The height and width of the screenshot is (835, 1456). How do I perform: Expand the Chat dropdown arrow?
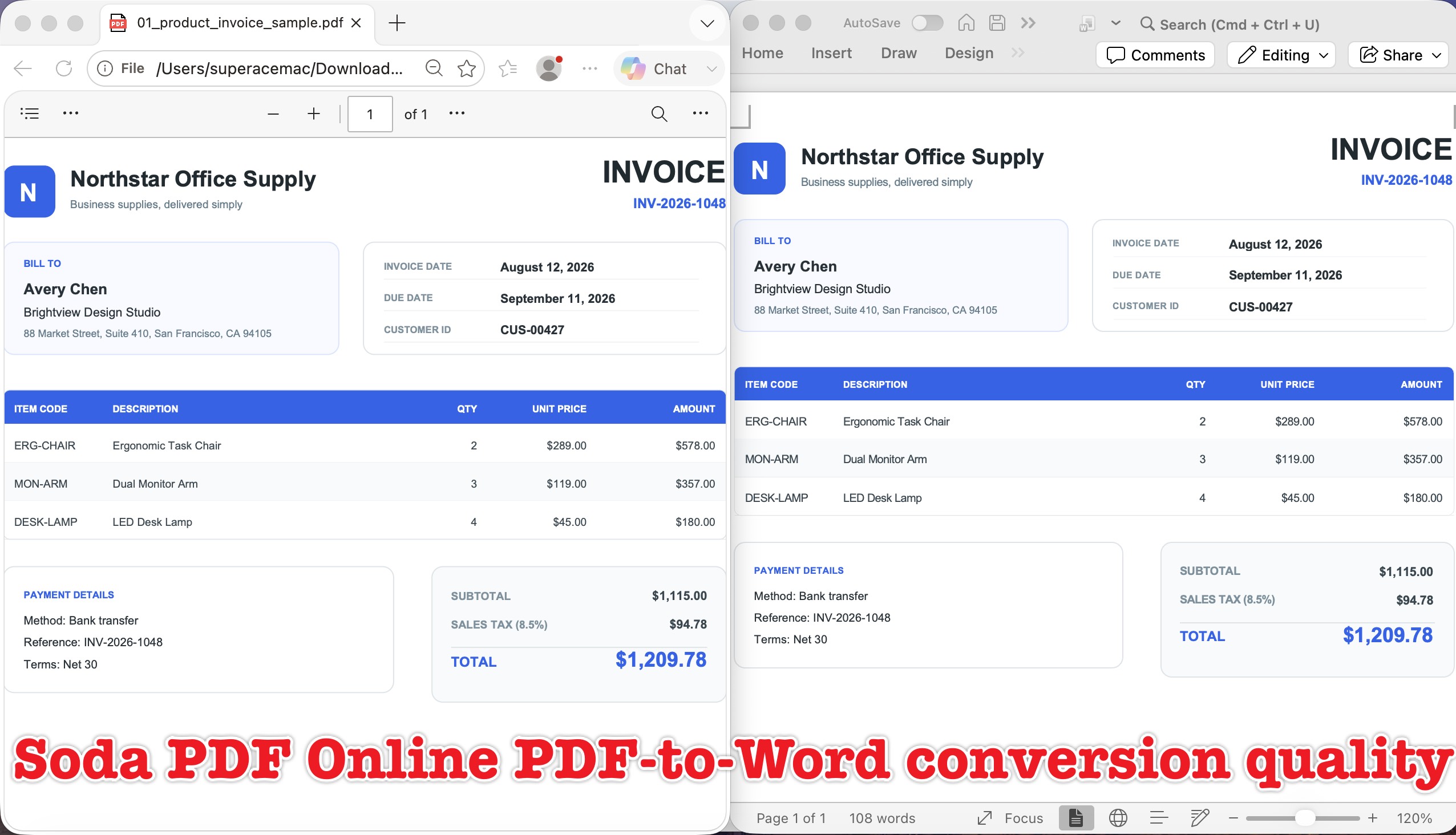712,69
